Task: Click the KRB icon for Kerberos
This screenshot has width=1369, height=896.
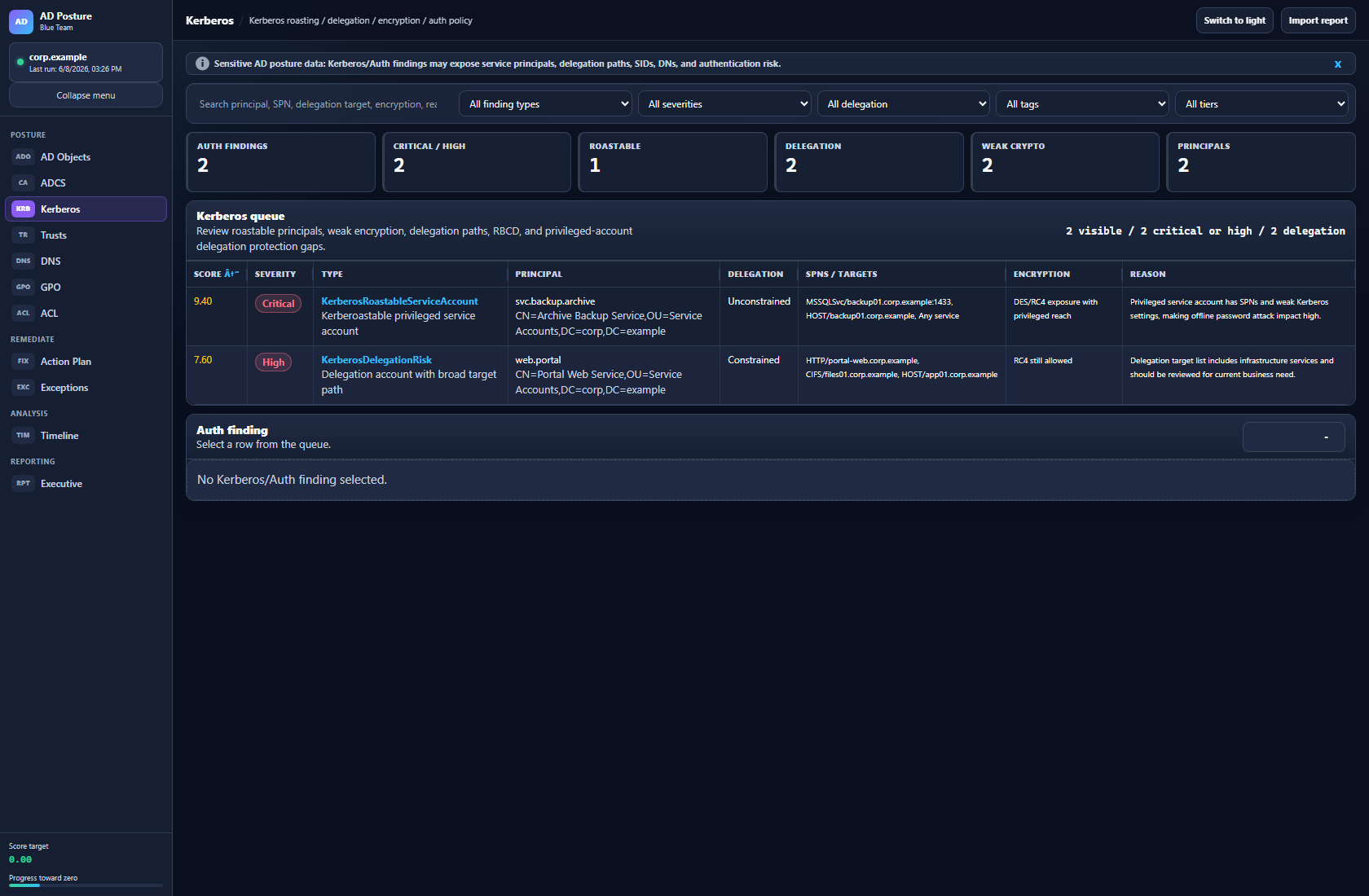Action: coord(23,209)
